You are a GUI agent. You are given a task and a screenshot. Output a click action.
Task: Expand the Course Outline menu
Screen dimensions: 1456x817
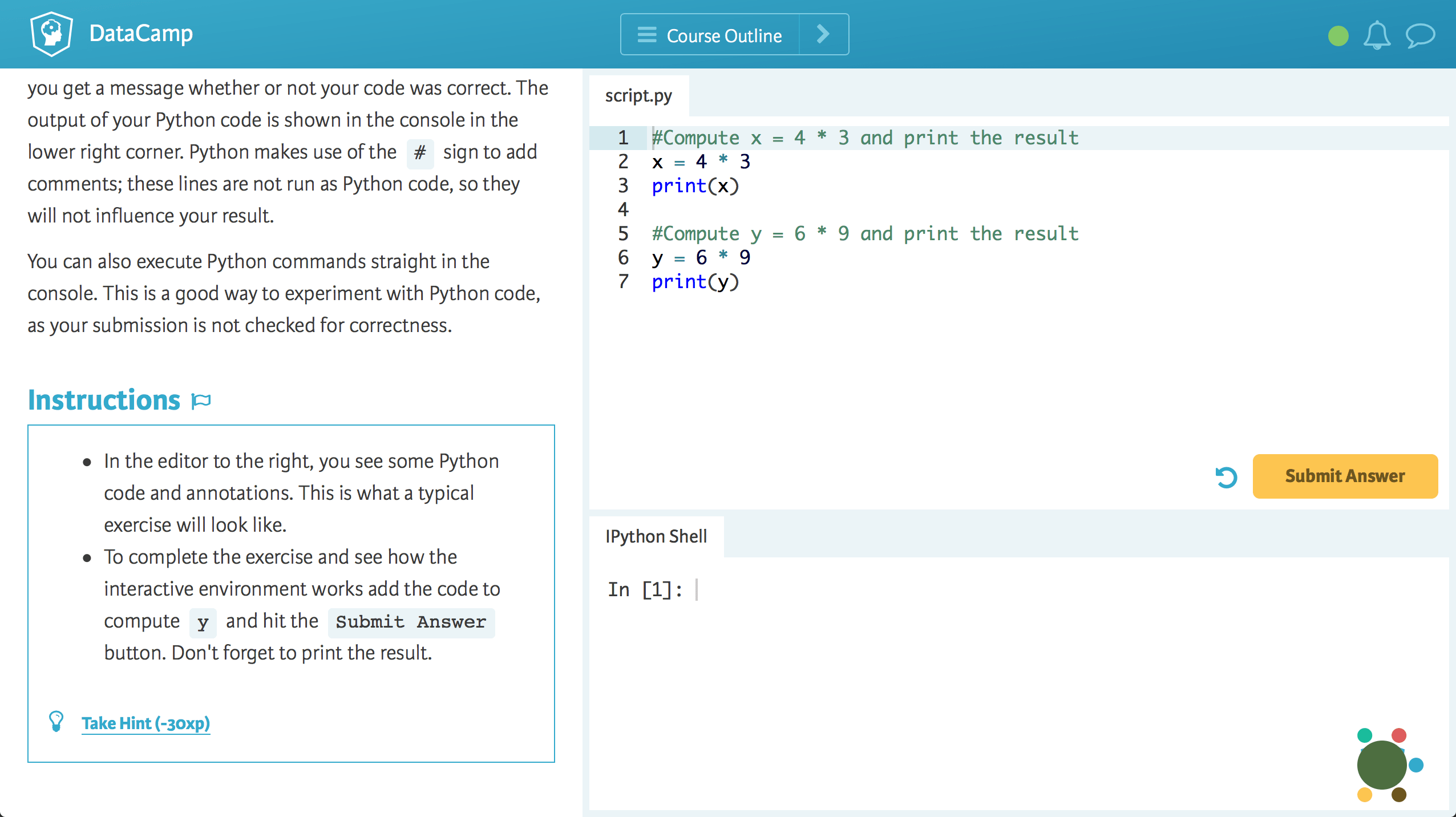pos(723,35)
